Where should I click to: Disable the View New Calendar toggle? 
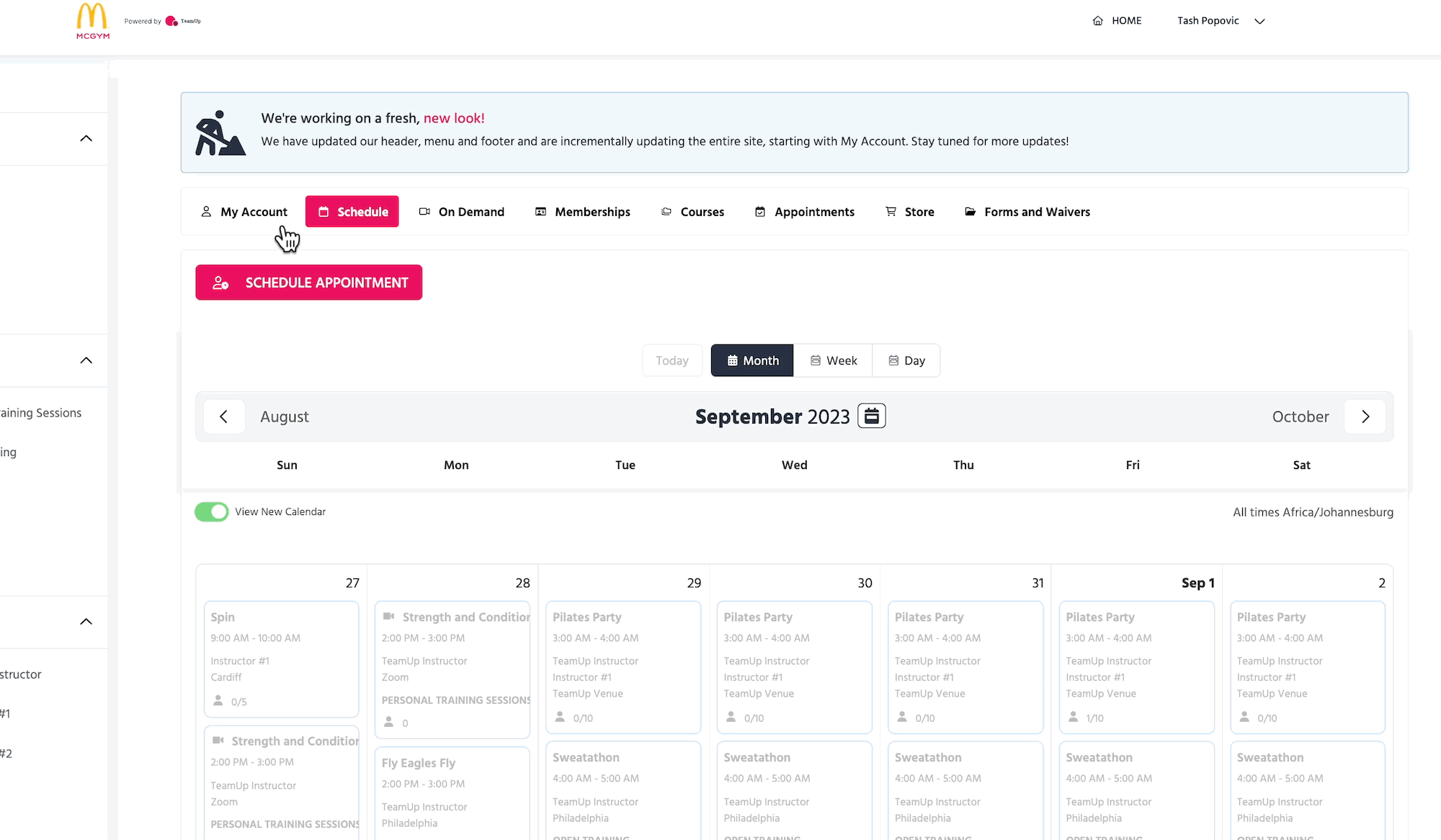(211, 511)
